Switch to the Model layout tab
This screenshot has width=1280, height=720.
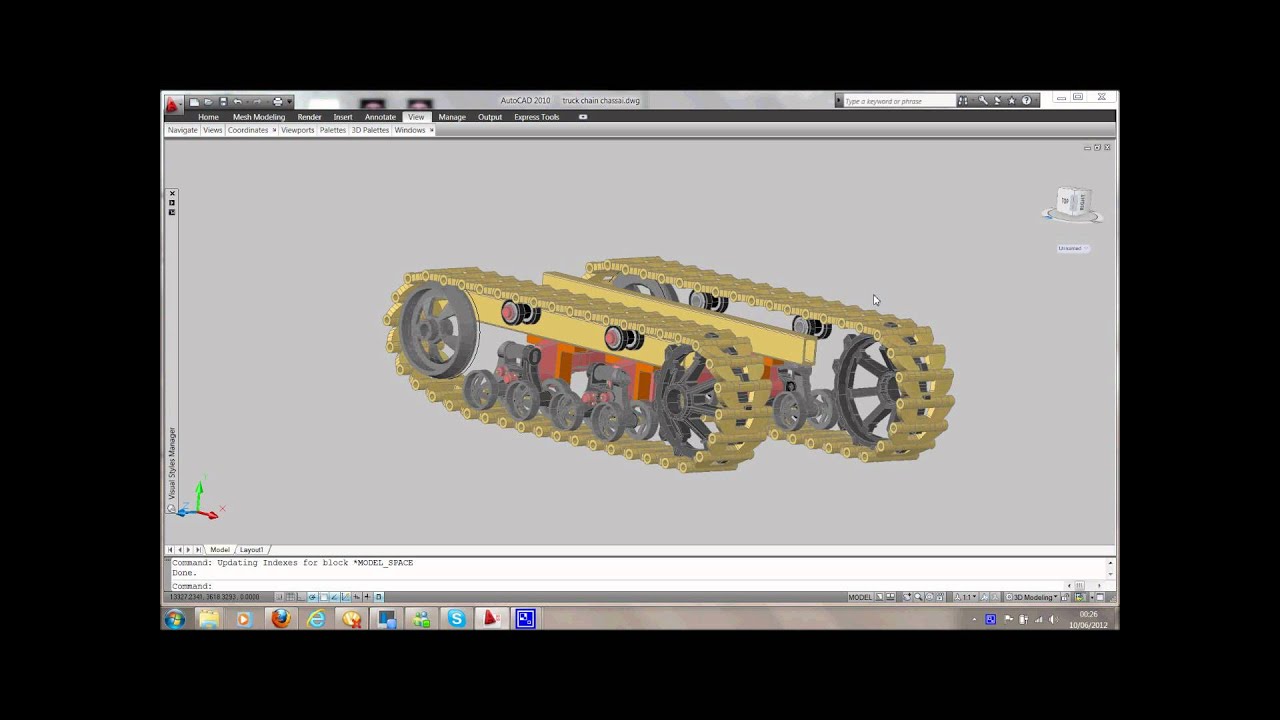[220, 550]
